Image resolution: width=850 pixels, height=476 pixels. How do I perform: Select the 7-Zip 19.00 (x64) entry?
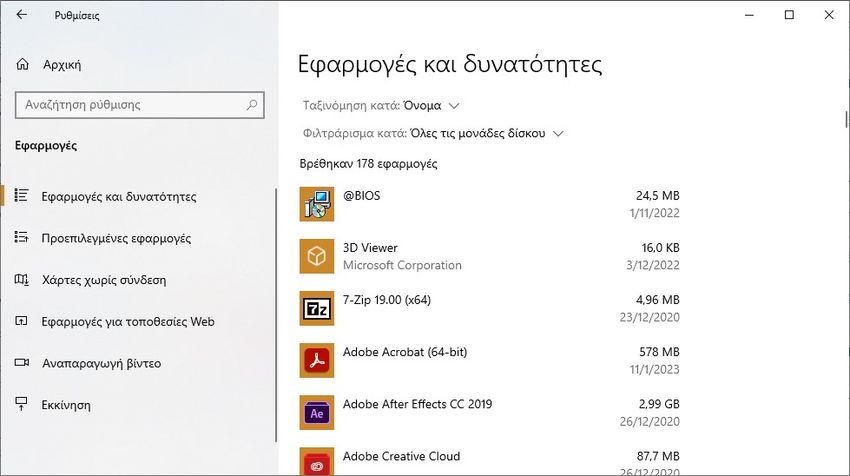(387, 300)
